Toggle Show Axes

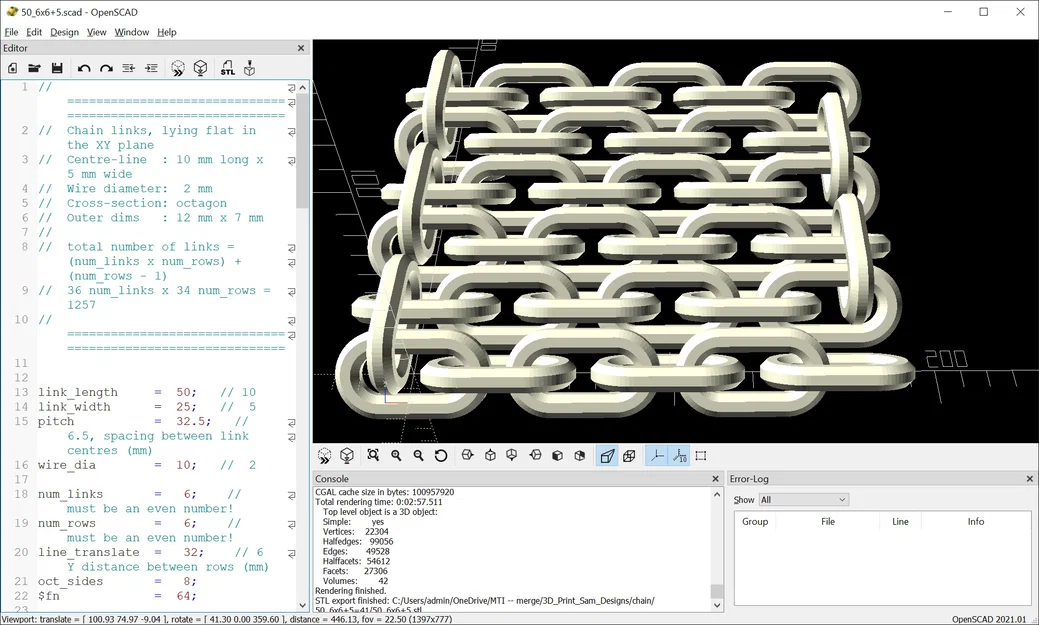pos(656,455)
